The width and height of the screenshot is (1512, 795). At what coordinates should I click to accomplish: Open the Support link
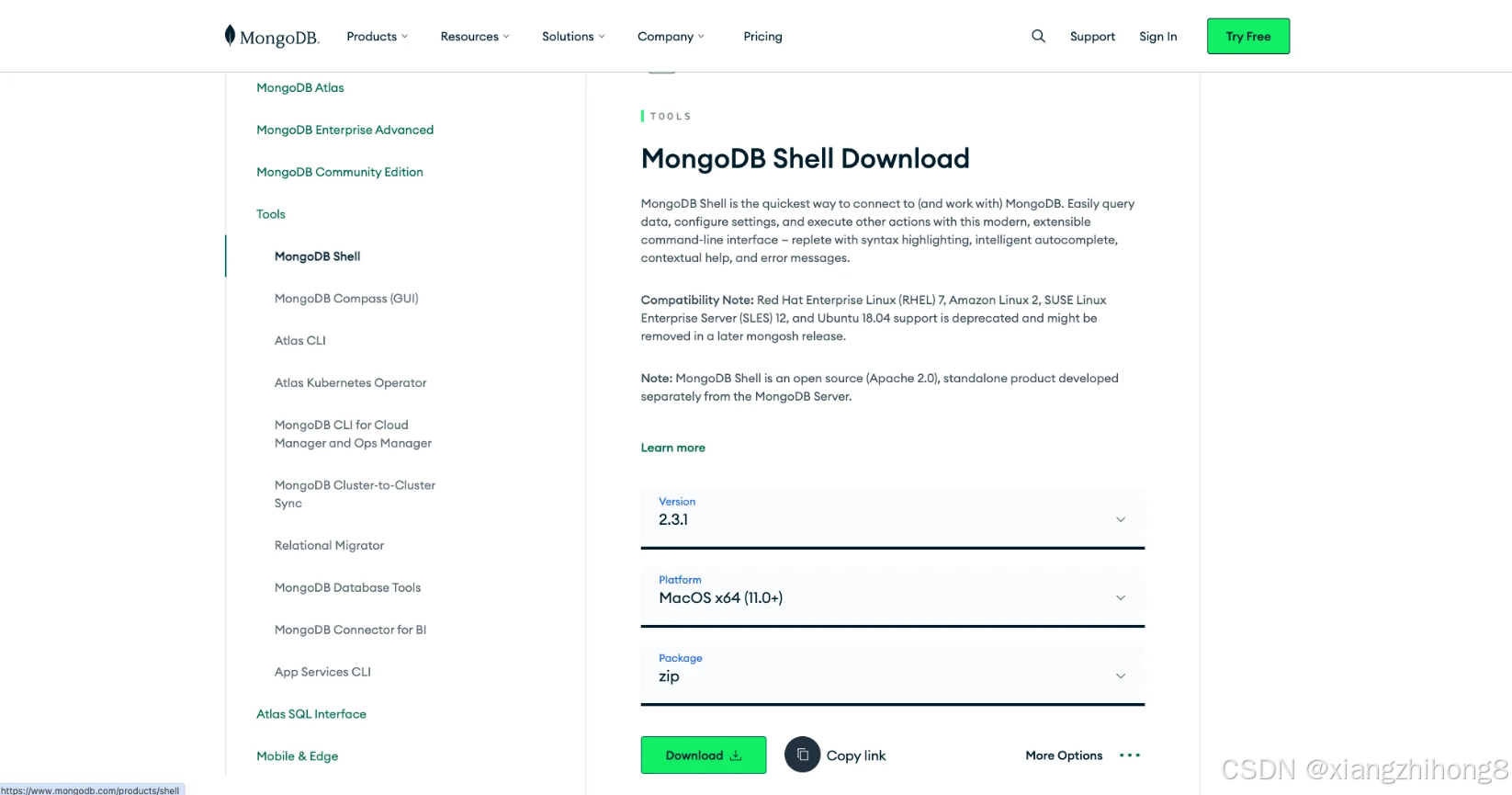(1092, 37)
